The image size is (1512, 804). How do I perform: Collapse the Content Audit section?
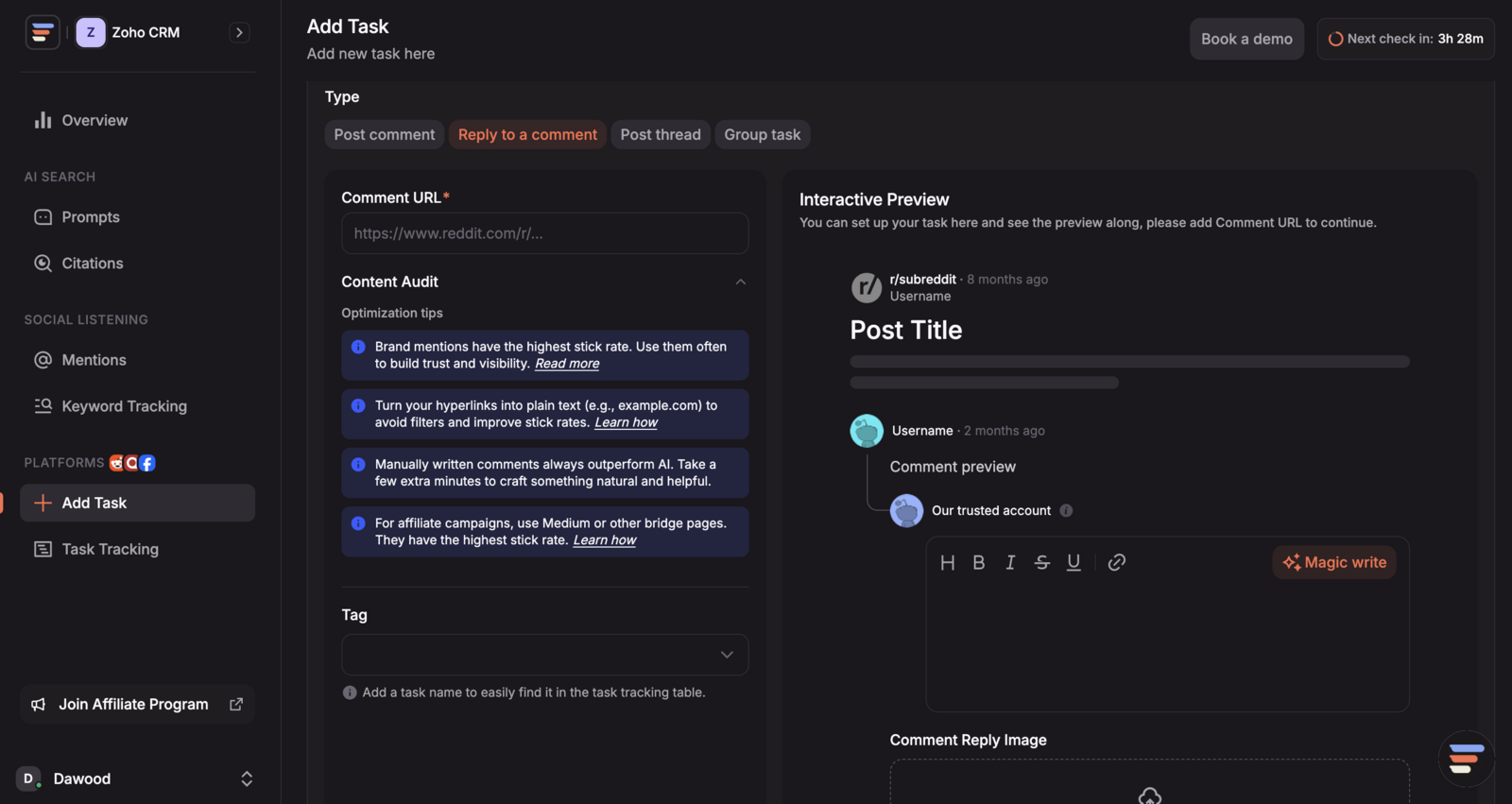(741, 282)
